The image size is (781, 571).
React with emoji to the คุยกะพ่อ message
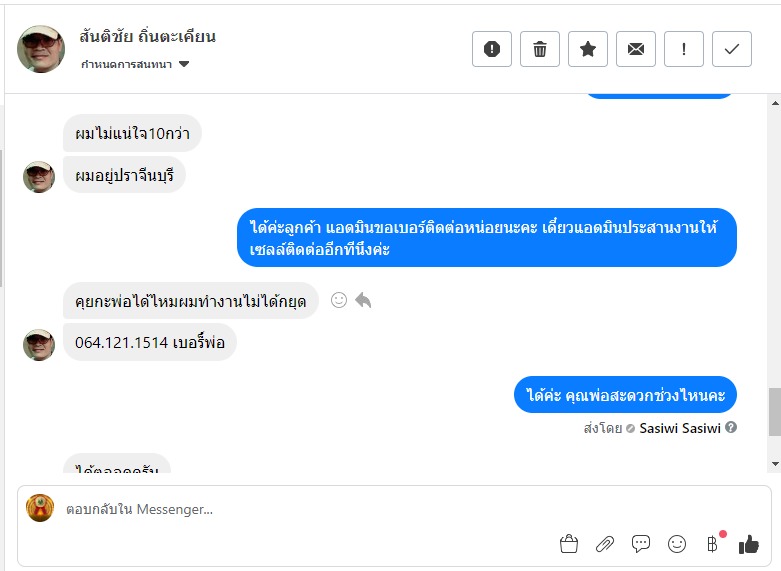pyautogui.click(x=339, y=300)
